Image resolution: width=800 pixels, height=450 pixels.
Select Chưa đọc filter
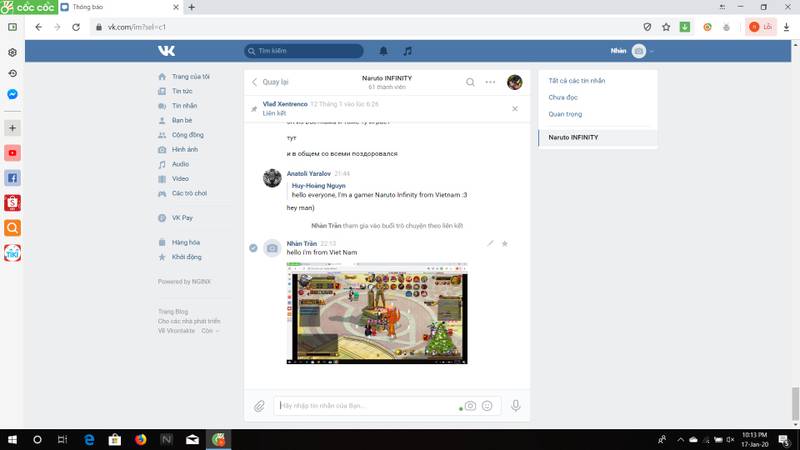[x=563, y=97]
